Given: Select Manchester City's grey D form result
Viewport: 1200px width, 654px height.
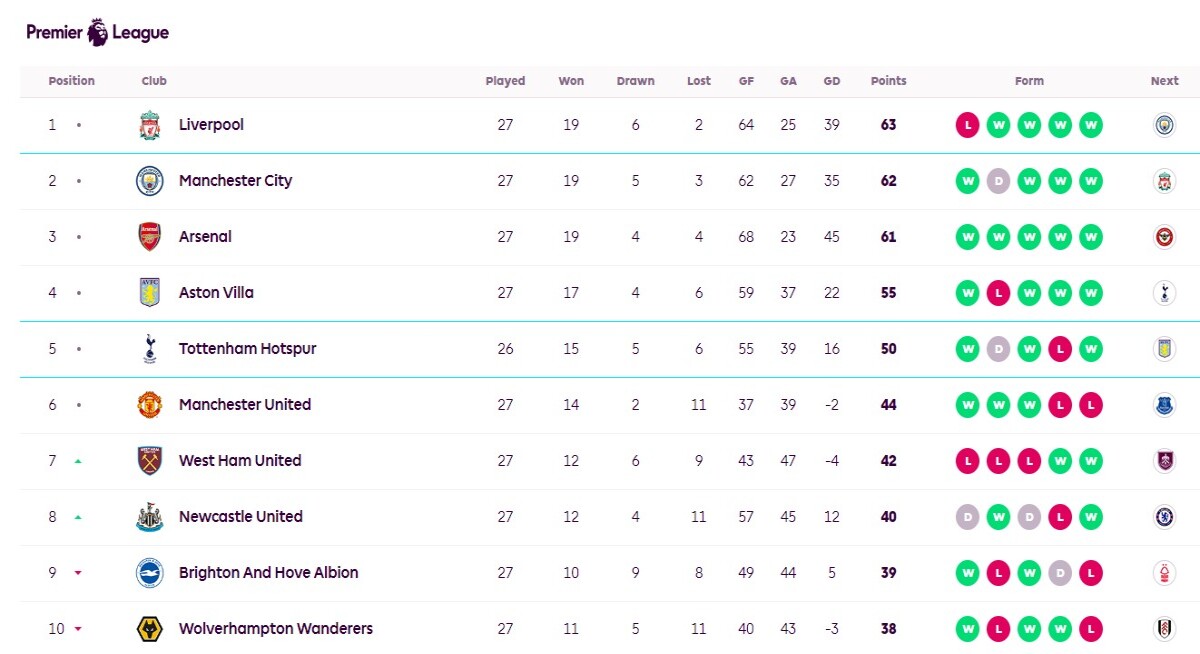Looking at the screenshot, I should click(998, 181).
